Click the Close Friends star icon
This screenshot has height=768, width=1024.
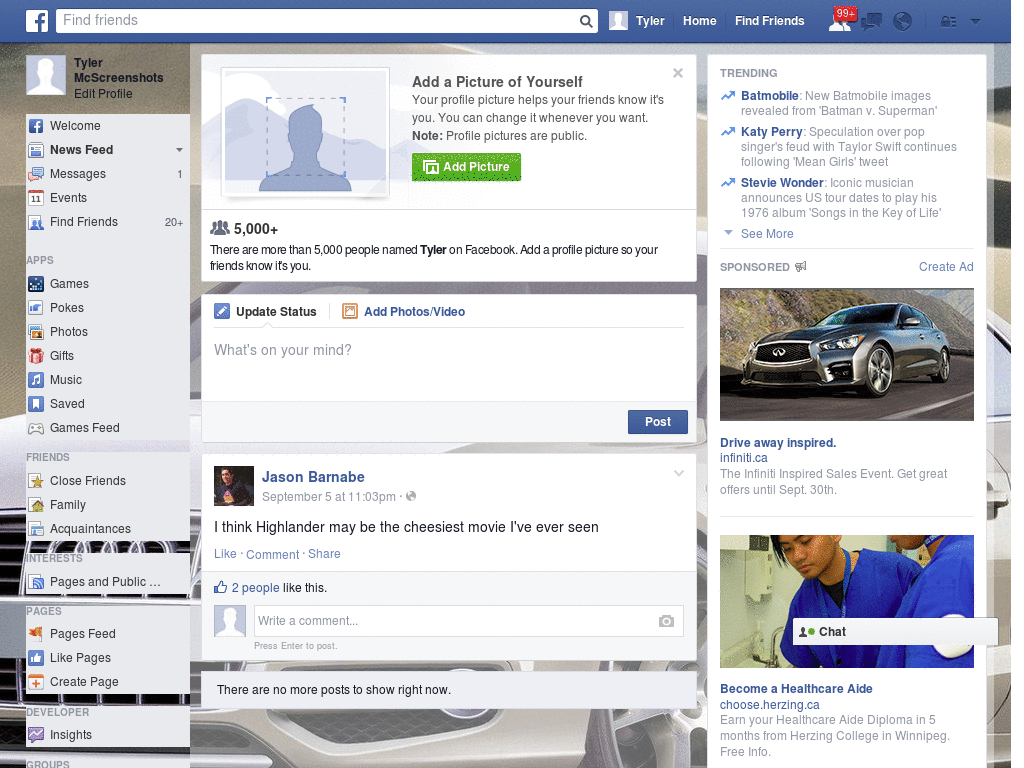[36, 481]
